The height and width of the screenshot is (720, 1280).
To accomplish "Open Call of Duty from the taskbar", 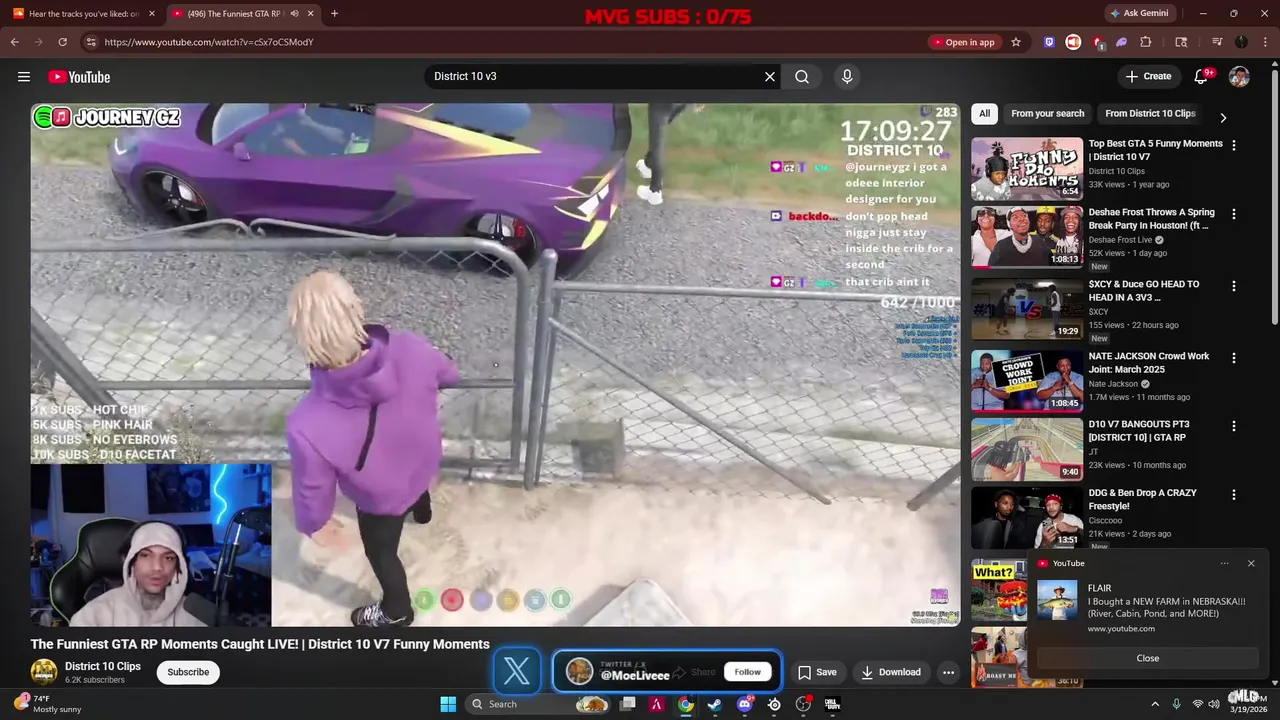I will pyautogui.click(x=832, y=704).
